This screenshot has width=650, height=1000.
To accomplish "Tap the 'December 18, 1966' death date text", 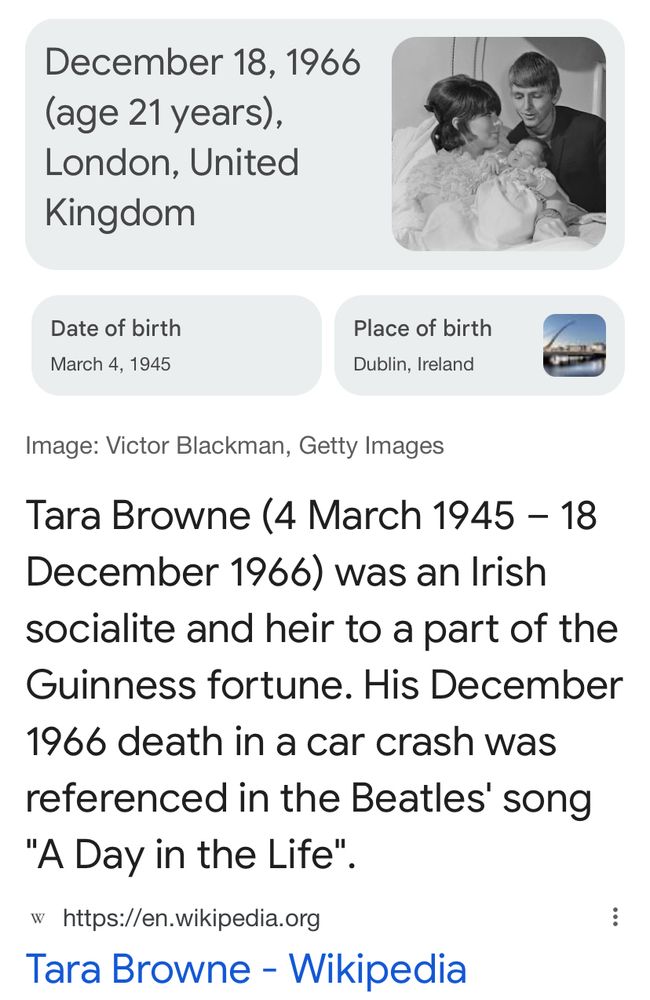I will pos(203,62).
